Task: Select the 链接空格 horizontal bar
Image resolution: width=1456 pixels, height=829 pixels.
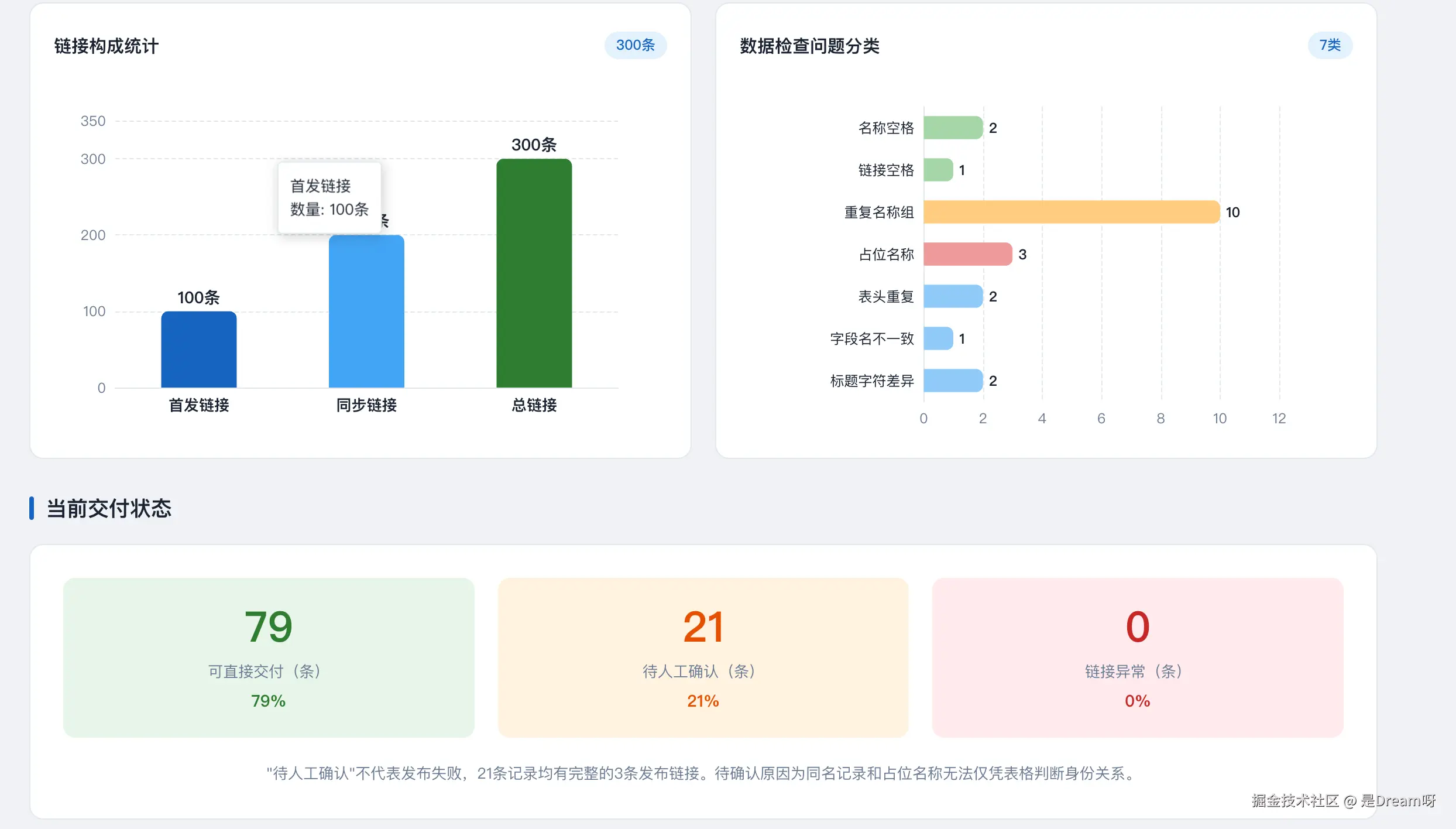Action: click(x=939, y=170)
